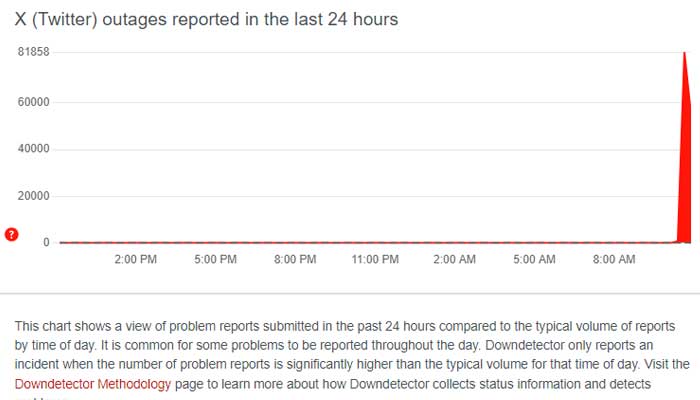
Task: Click the 40000 y-axis label
Action: pos(34,149)
